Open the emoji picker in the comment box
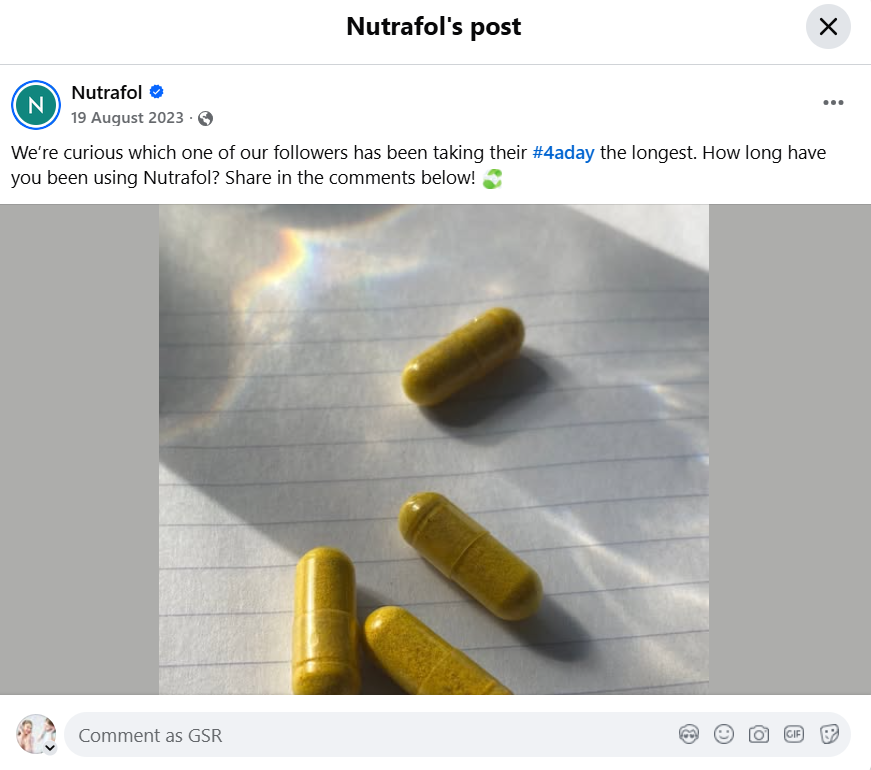 [723, 735]
